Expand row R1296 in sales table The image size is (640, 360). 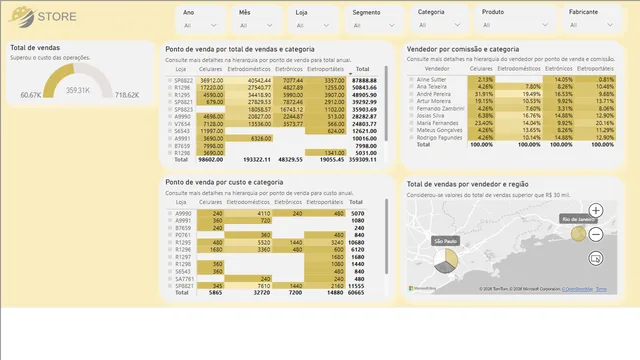pos(170,87)
